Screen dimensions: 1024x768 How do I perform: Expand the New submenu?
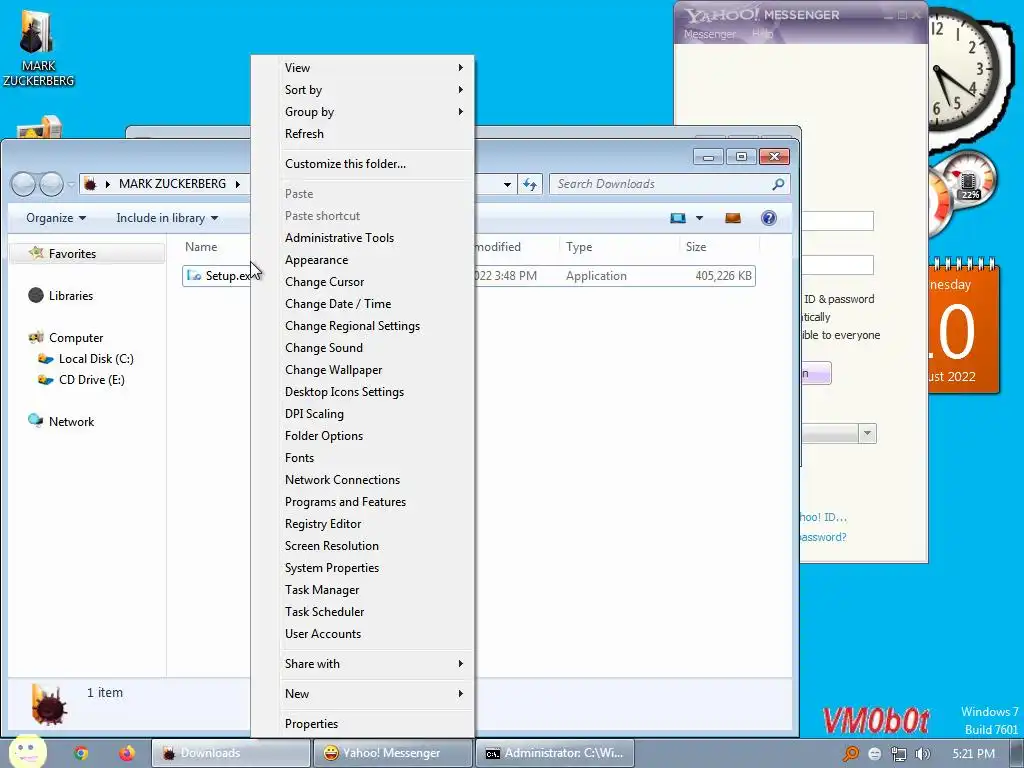coord(362,694)
